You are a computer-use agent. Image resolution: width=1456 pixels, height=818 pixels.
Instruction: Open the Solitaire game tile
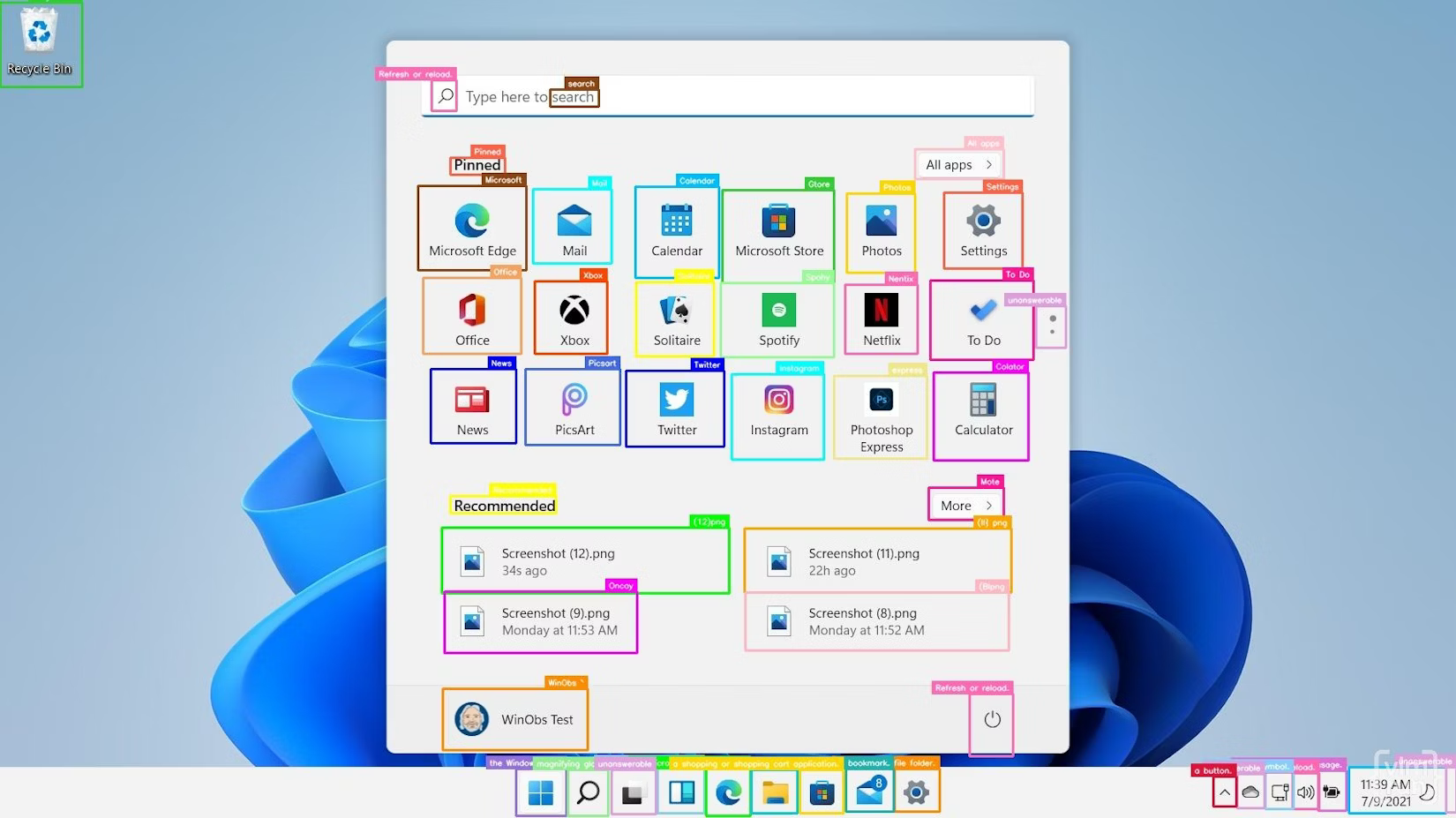[676, 319]
